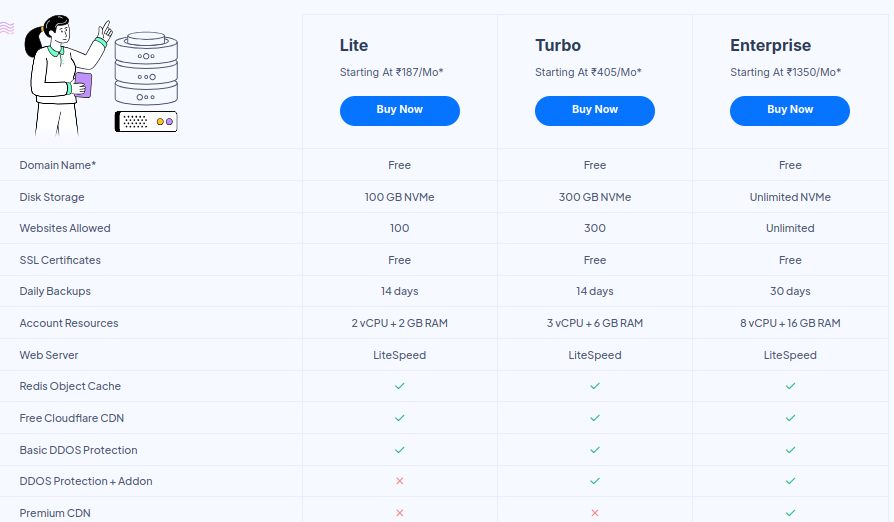This screenshot has height=522, width=894.
Task: Click the Free Cloudflare CDN checkmark for Turbo
Action: (x=595, y=418)
